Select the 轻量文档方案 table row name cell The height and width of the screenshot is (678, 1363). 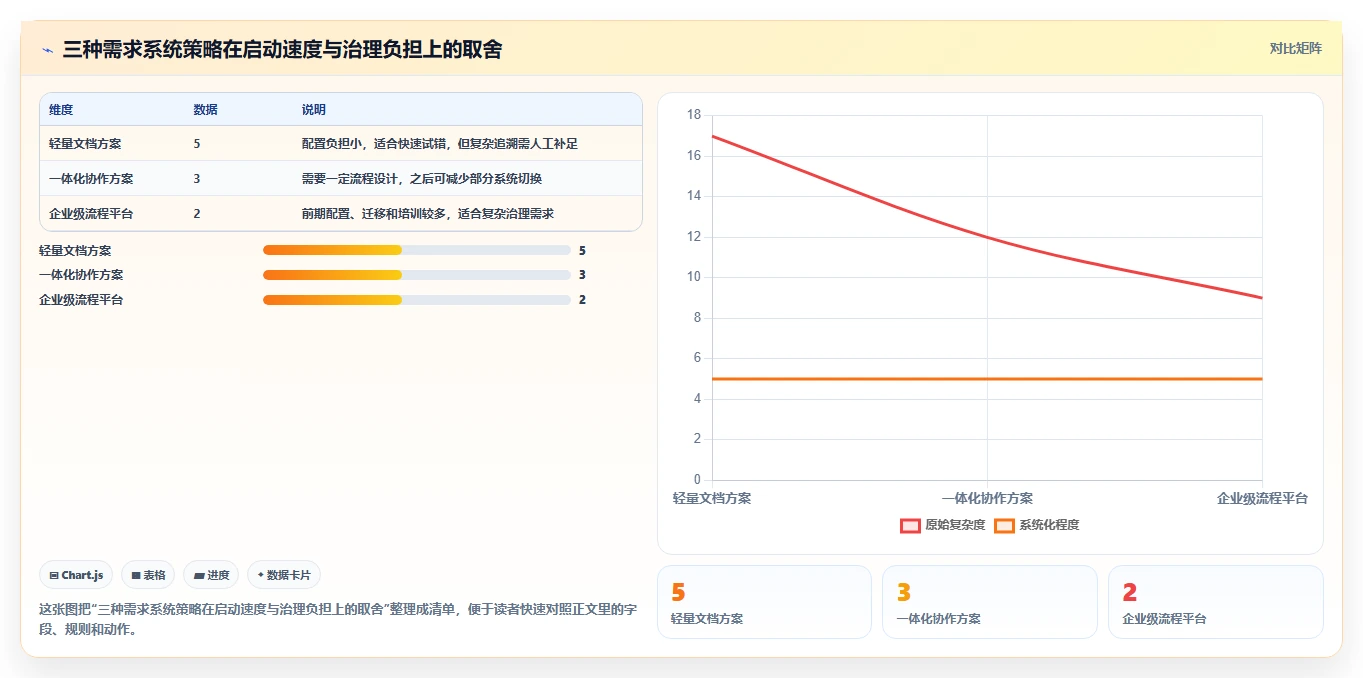[x=85, y=144]
